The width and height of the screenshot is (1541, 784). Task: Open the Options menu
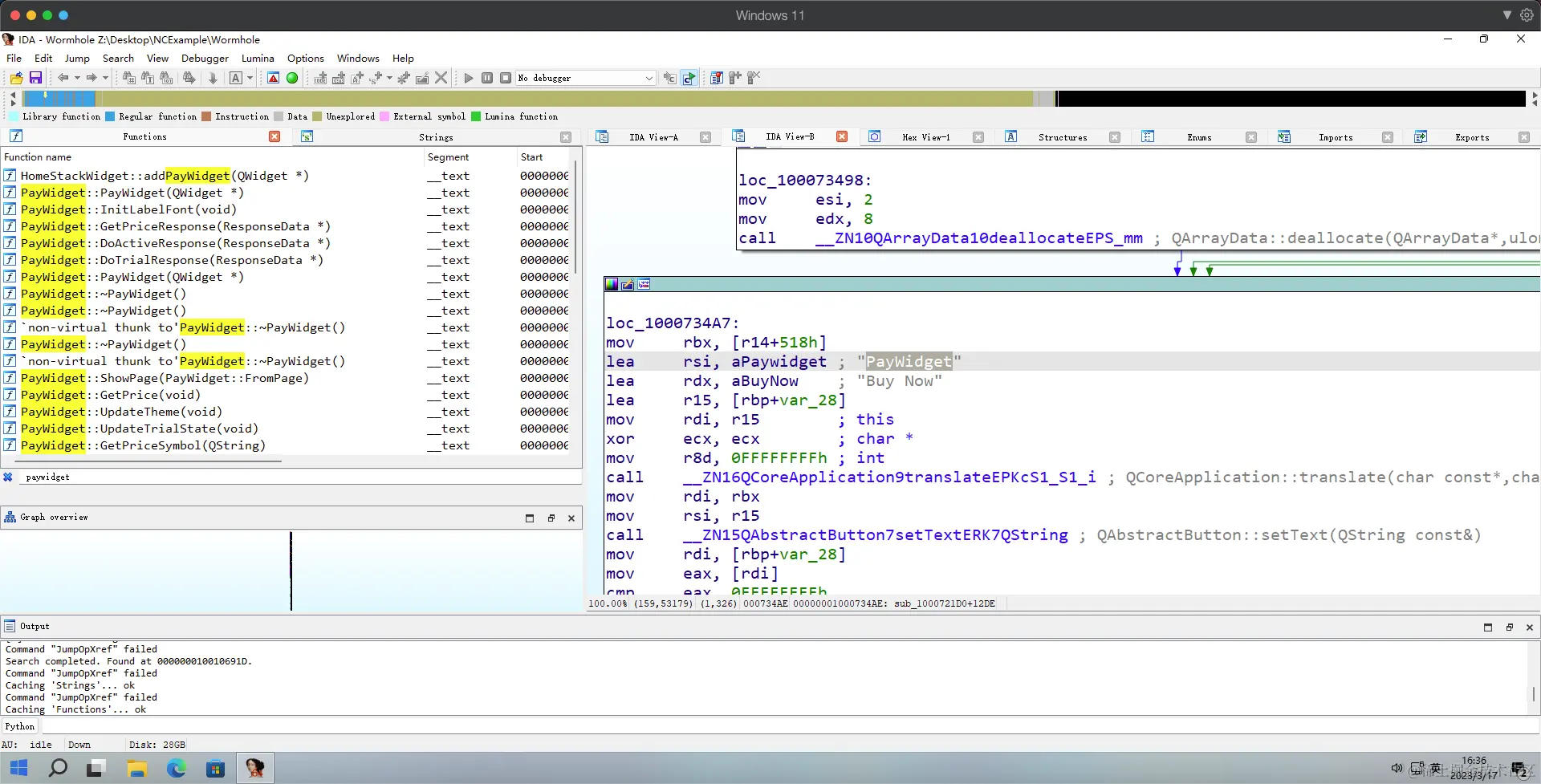click(306, 58)
